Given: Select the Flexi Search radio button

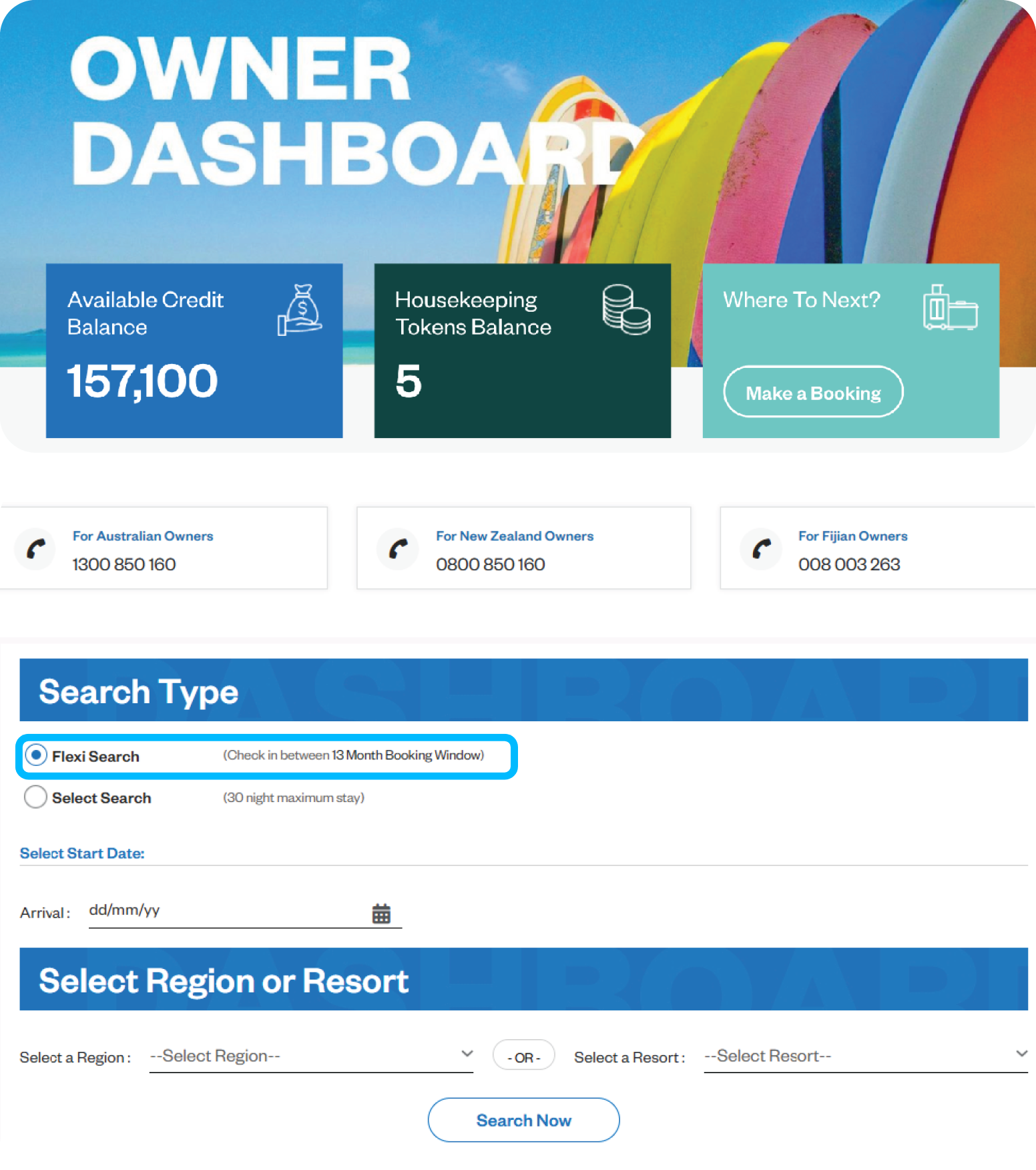Looking at the screenshot, I should pyautogui.click(x=36, y=756).
